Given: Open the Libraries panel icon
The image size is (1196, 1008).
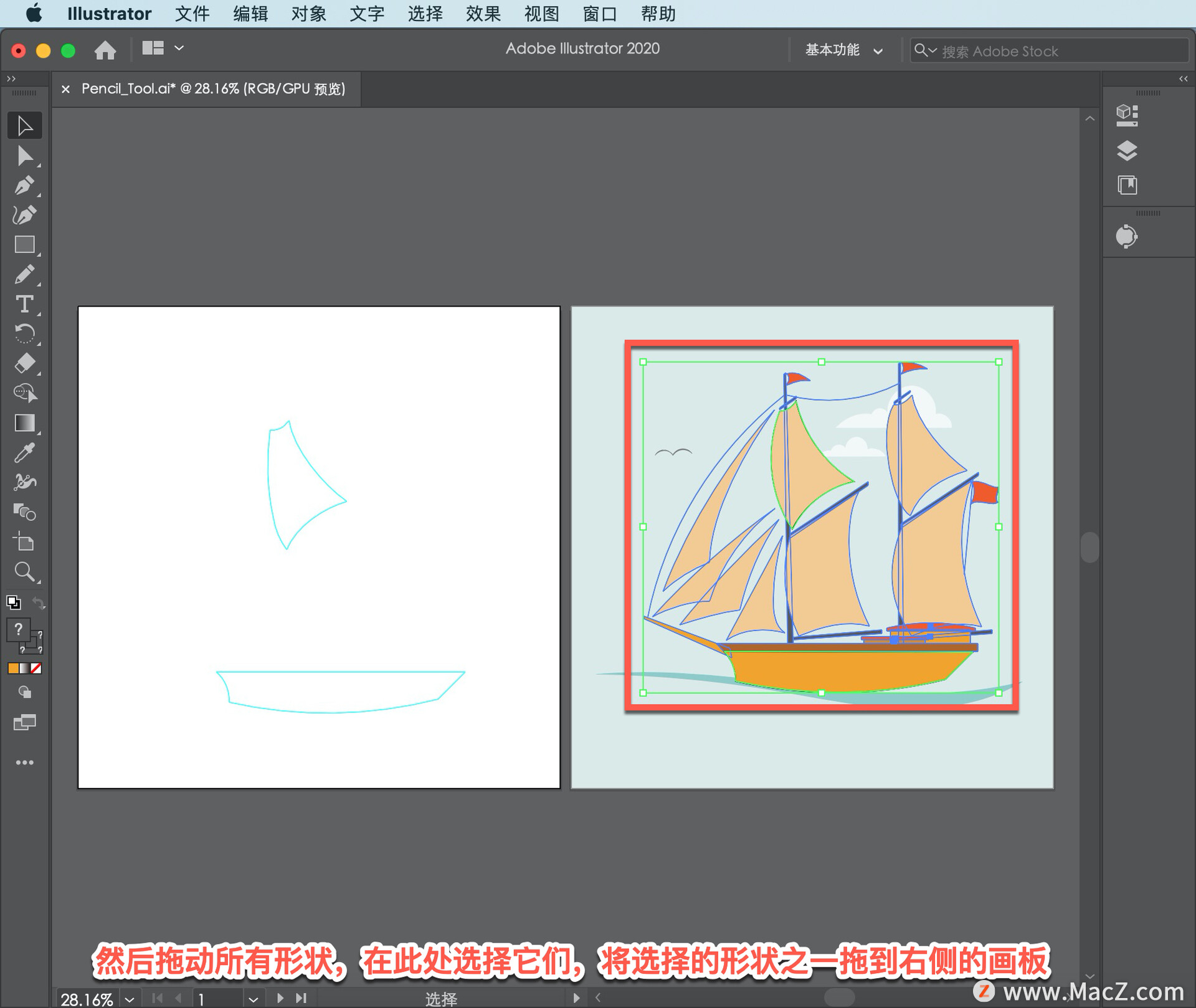Looking at the screenshot, I should coord(1127,185).
